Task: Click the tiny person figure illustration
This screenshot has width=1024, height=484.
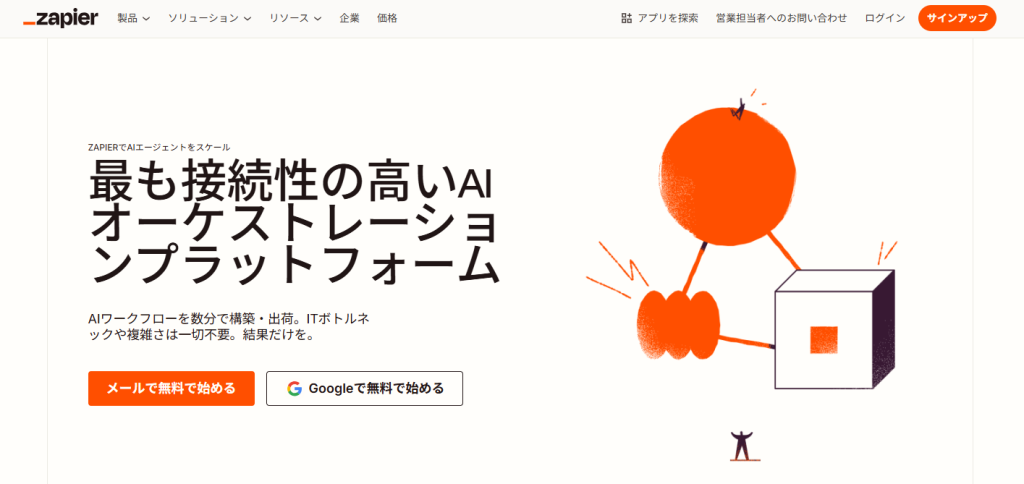Action: [x=741, y=445]
